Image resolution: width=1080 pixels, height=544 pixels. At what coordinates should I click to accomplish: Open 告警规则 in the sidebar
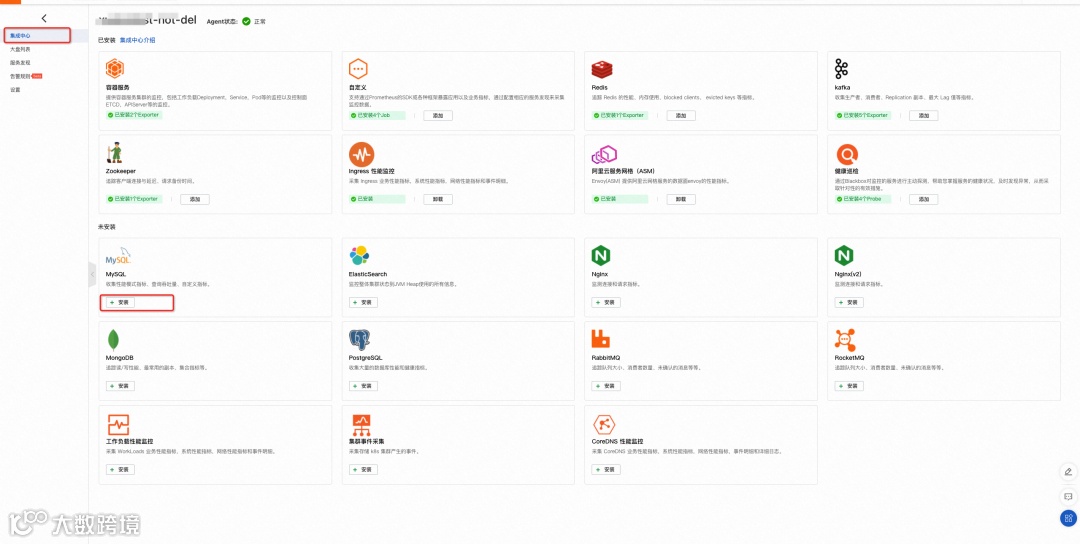(x=20, y=76)
